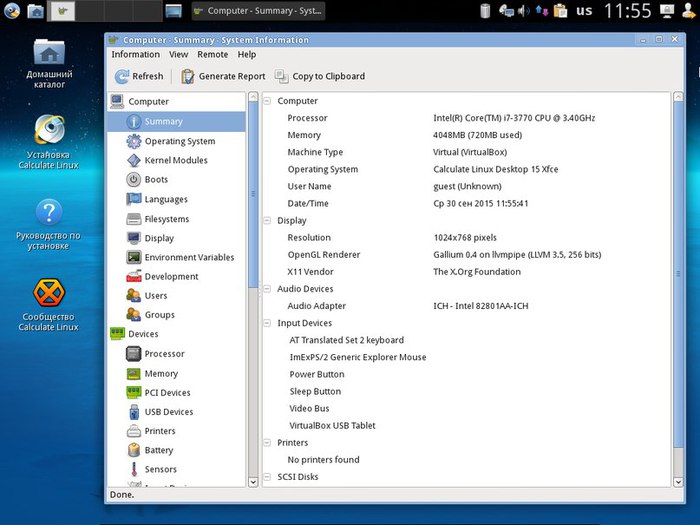Click the show desktop panel button
700x525 pixels.
click(174, 11)
